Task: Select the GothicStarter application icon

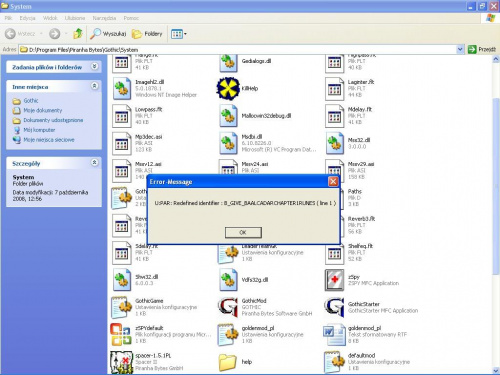Action: coord(334,307)
